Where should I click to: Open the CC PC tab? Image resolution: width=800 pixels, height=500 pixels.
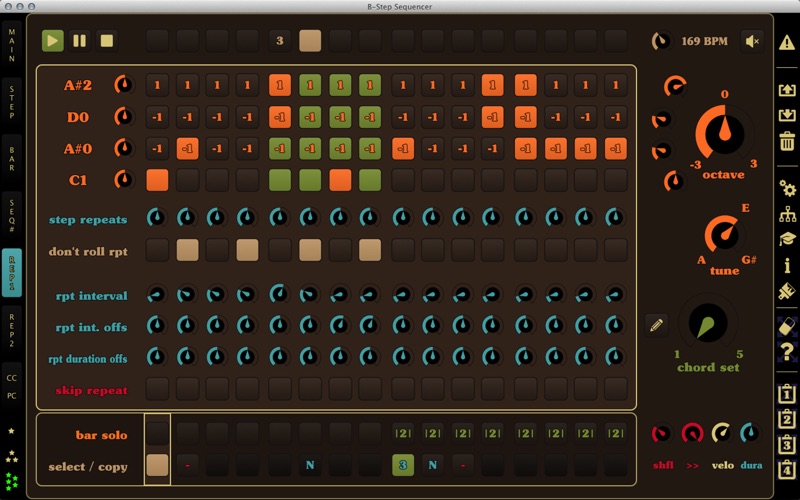pos(12,387)
